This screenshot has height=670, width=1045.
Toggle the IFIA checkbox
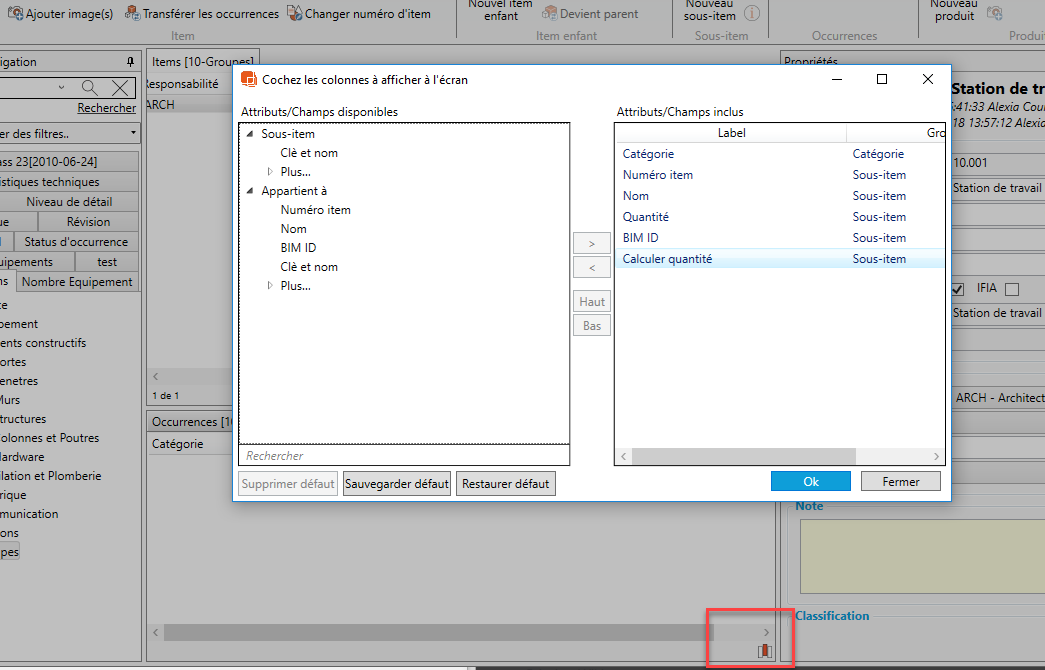(1011, 290)
